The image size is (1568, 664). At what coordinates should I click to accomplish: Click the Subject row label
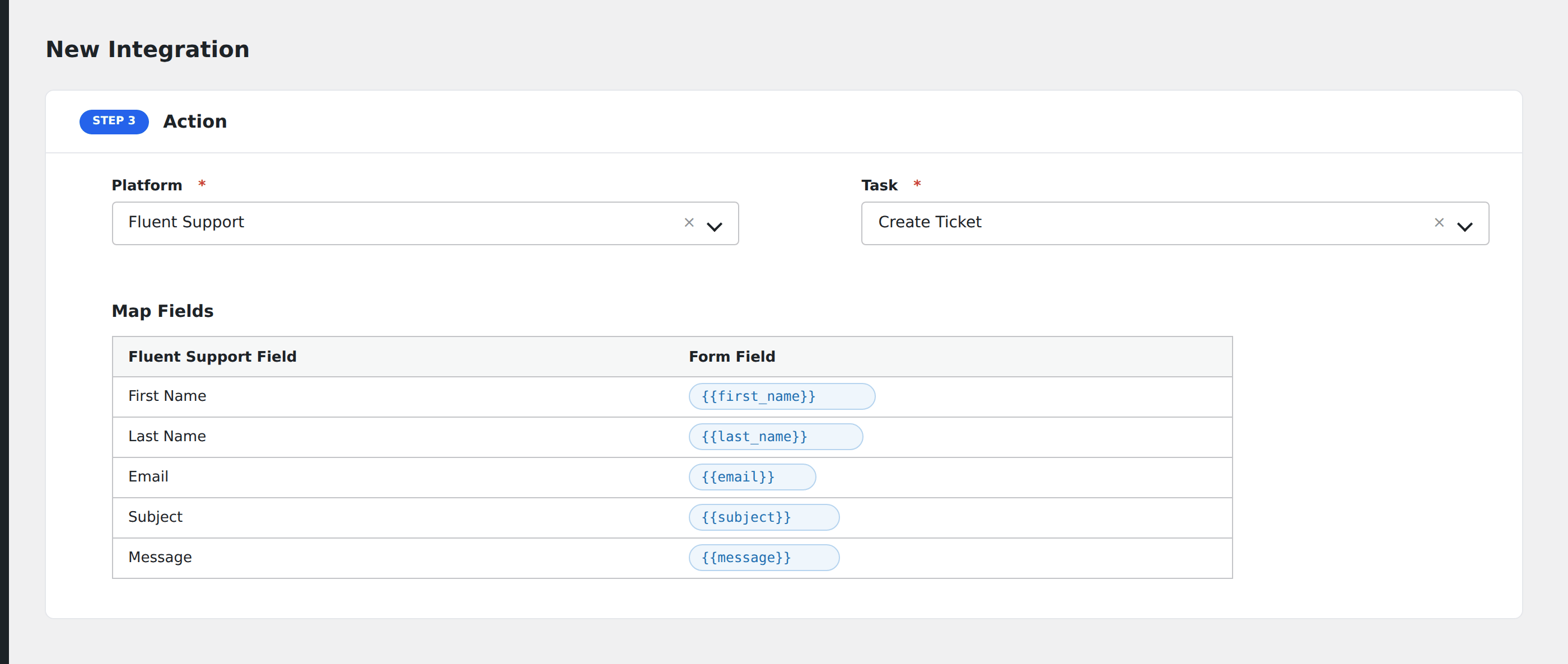coord(155,517)
